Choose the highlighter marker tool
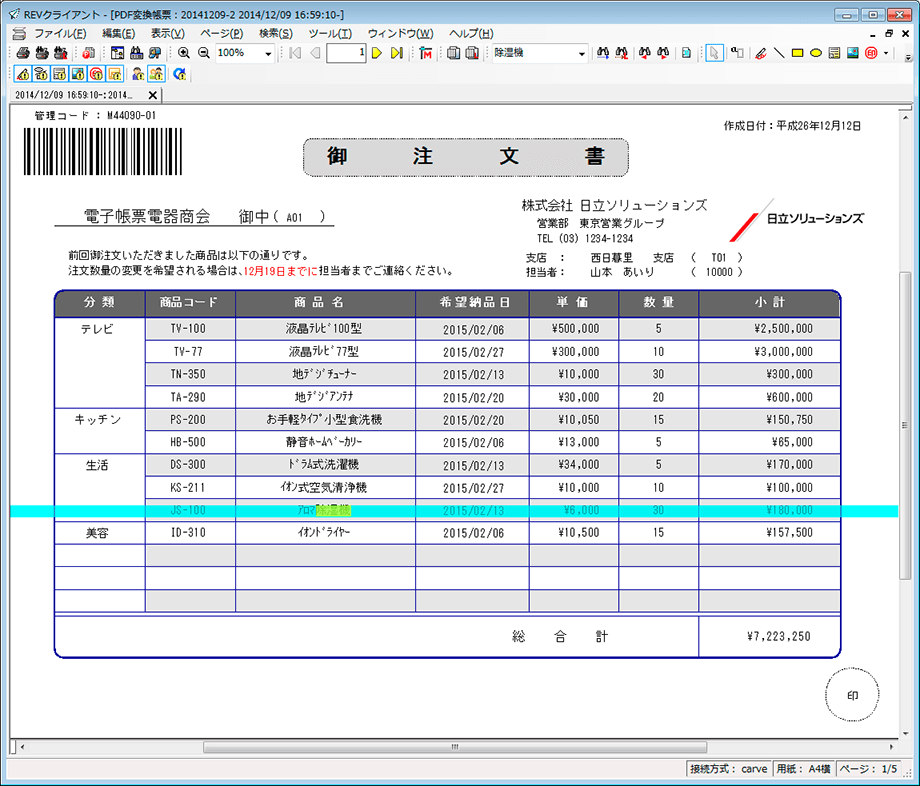The height and width of the screenshot is (786, 920). pos(761,53)
